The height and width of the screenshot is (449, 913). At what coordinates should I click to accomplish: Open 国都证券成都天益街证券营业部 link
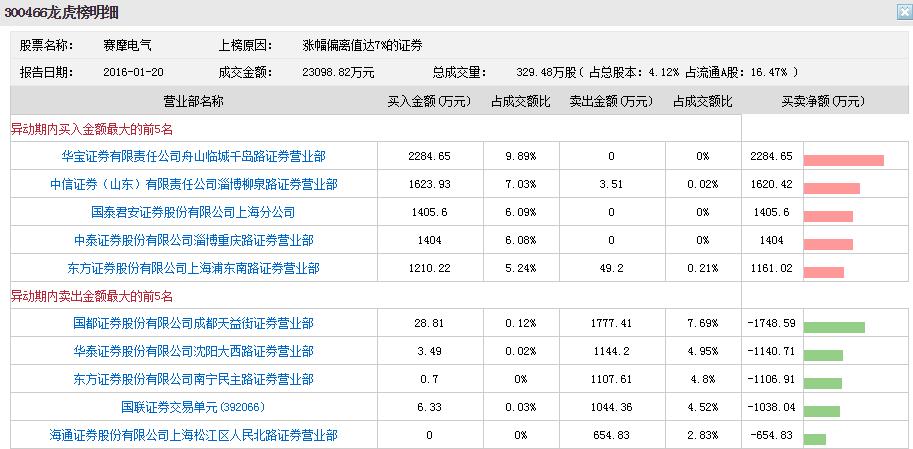[x=193, y=323]
